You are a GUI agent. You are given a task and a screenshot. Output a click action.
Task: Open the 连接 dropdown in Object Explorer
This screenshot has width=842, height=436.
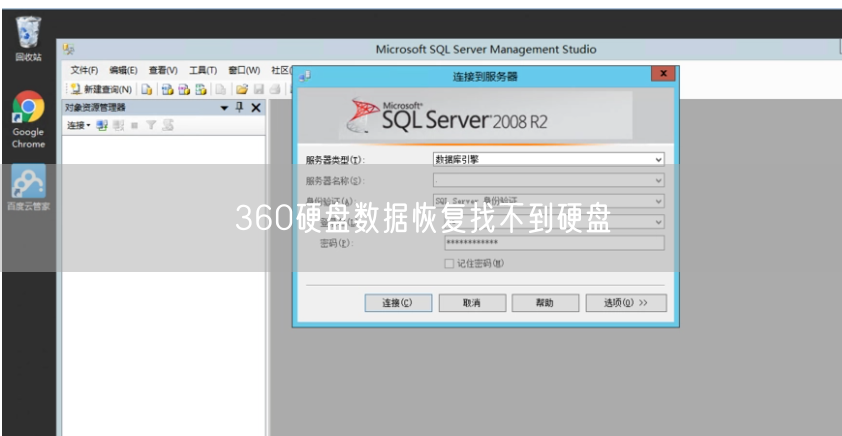78,125
